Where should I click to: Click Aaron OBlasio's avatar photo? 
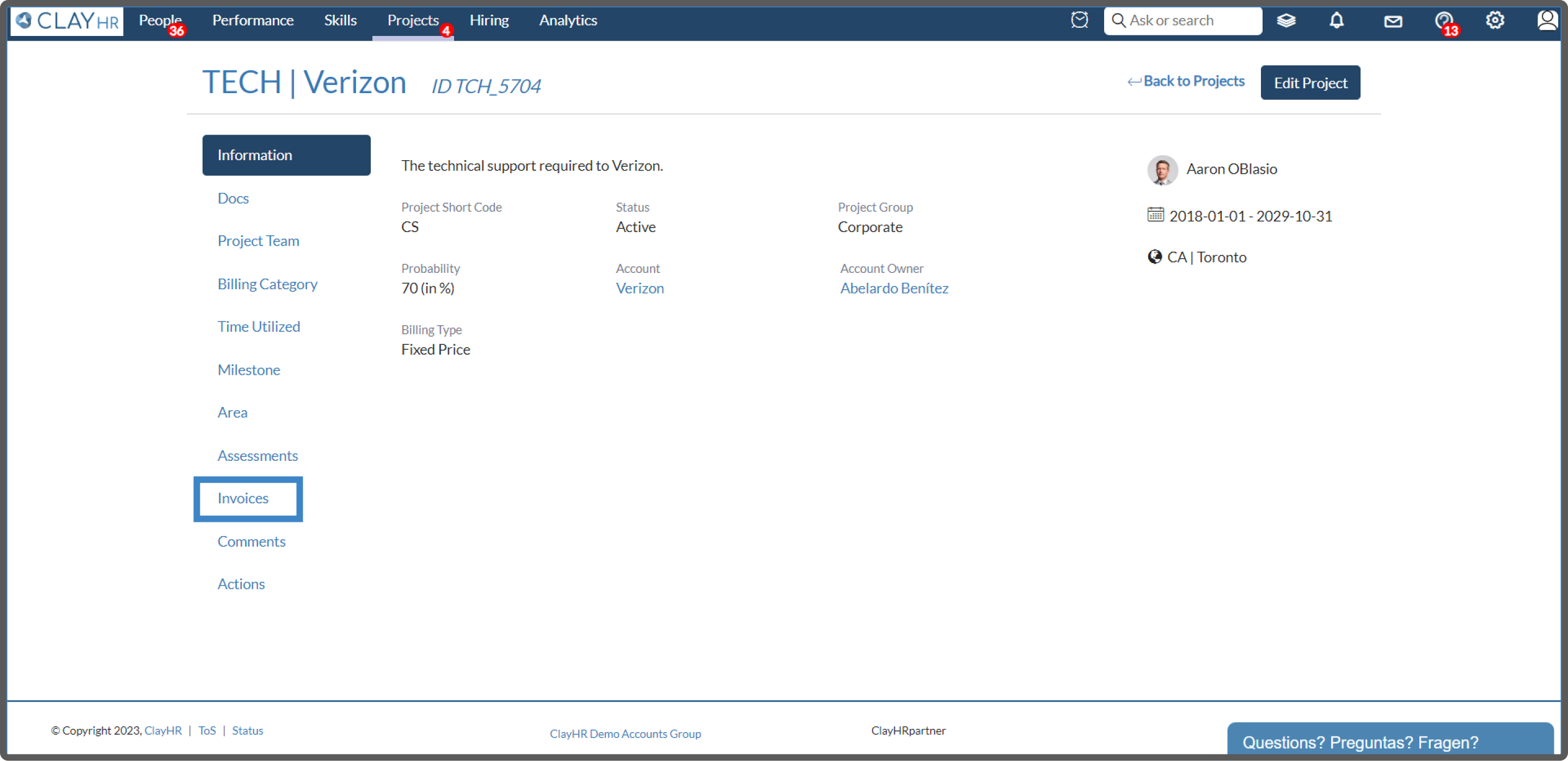(1162, 170)
